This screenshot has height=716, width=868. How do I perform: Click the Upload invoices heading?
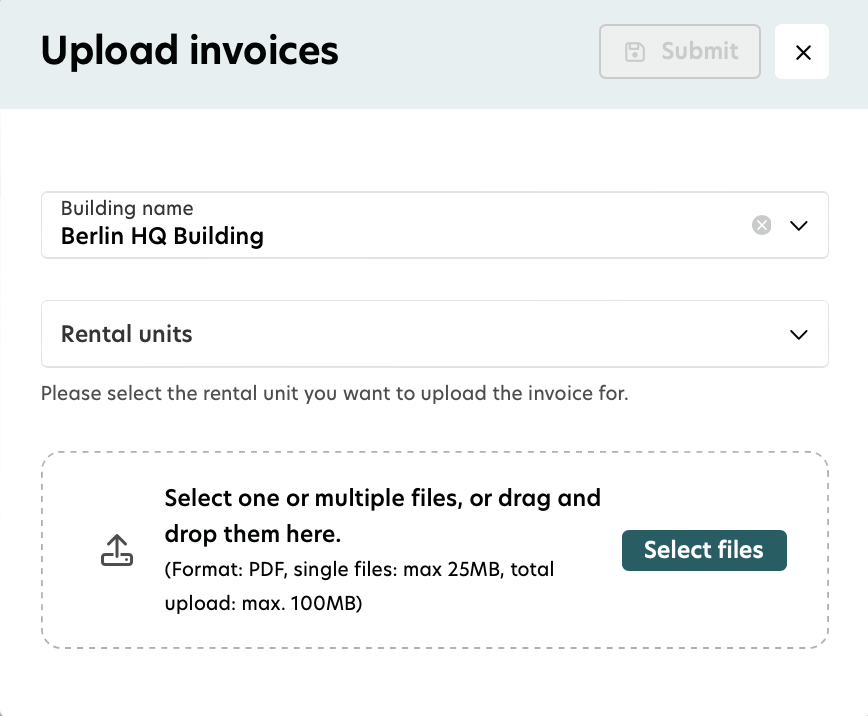tap(189, 50)
